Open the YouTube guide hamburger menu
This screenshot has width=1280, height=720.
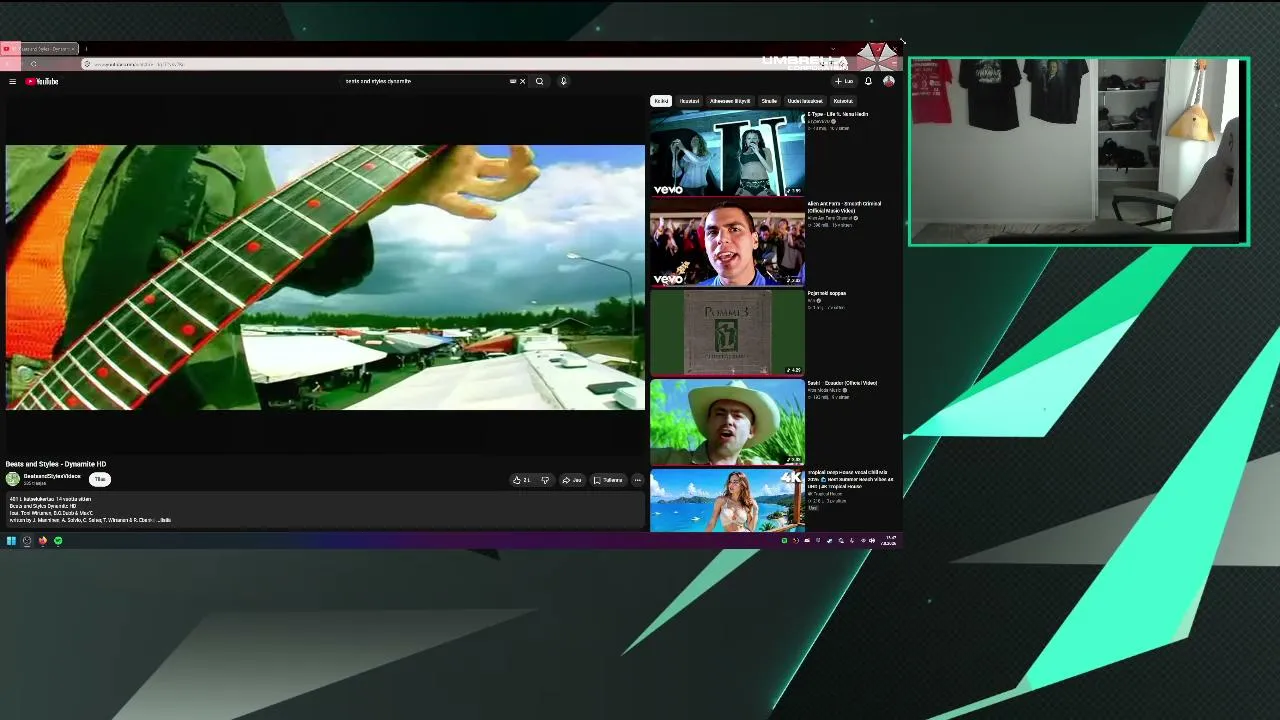[x=12, y=81]
